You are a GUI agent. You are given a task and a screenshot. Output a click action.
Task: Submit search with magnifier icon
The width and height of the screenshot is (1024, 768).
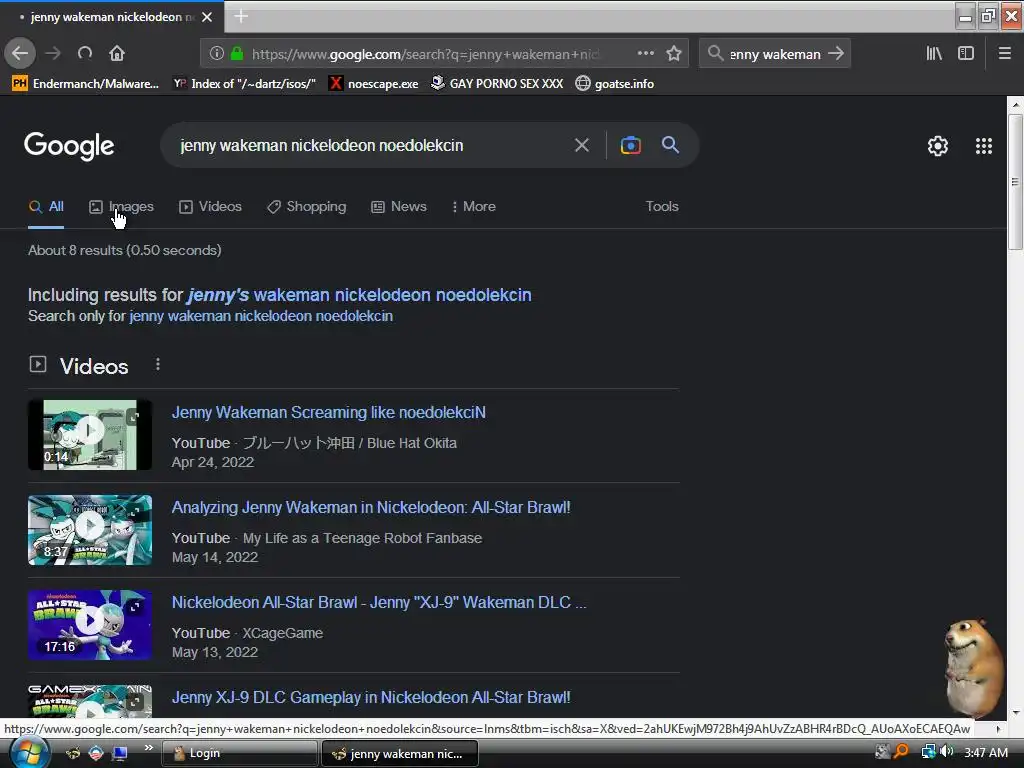670,145
